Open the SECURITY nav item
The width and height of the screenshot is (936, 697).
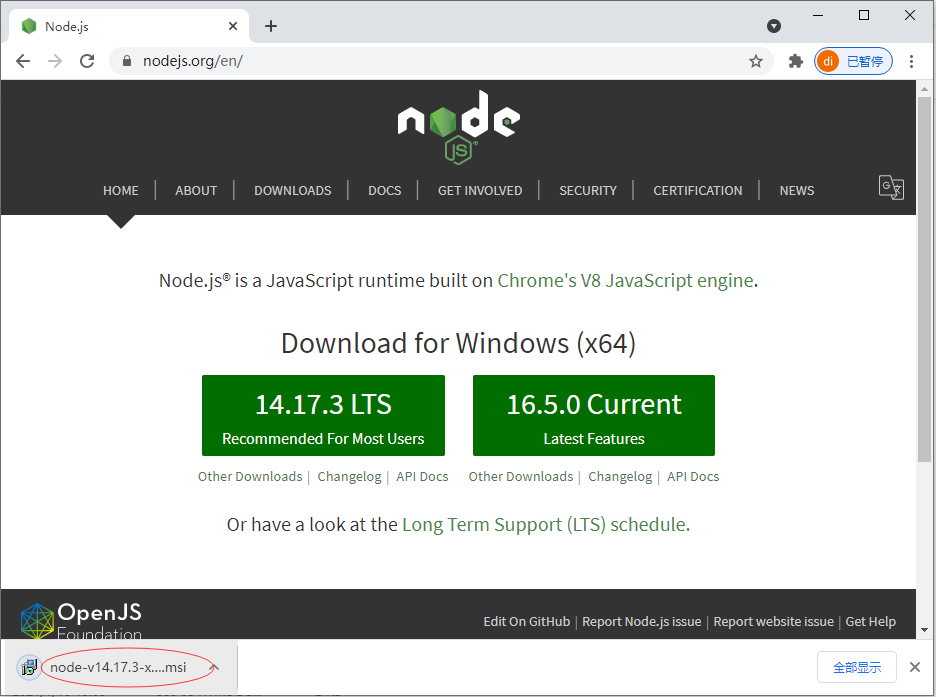click(x=588, y=190)
